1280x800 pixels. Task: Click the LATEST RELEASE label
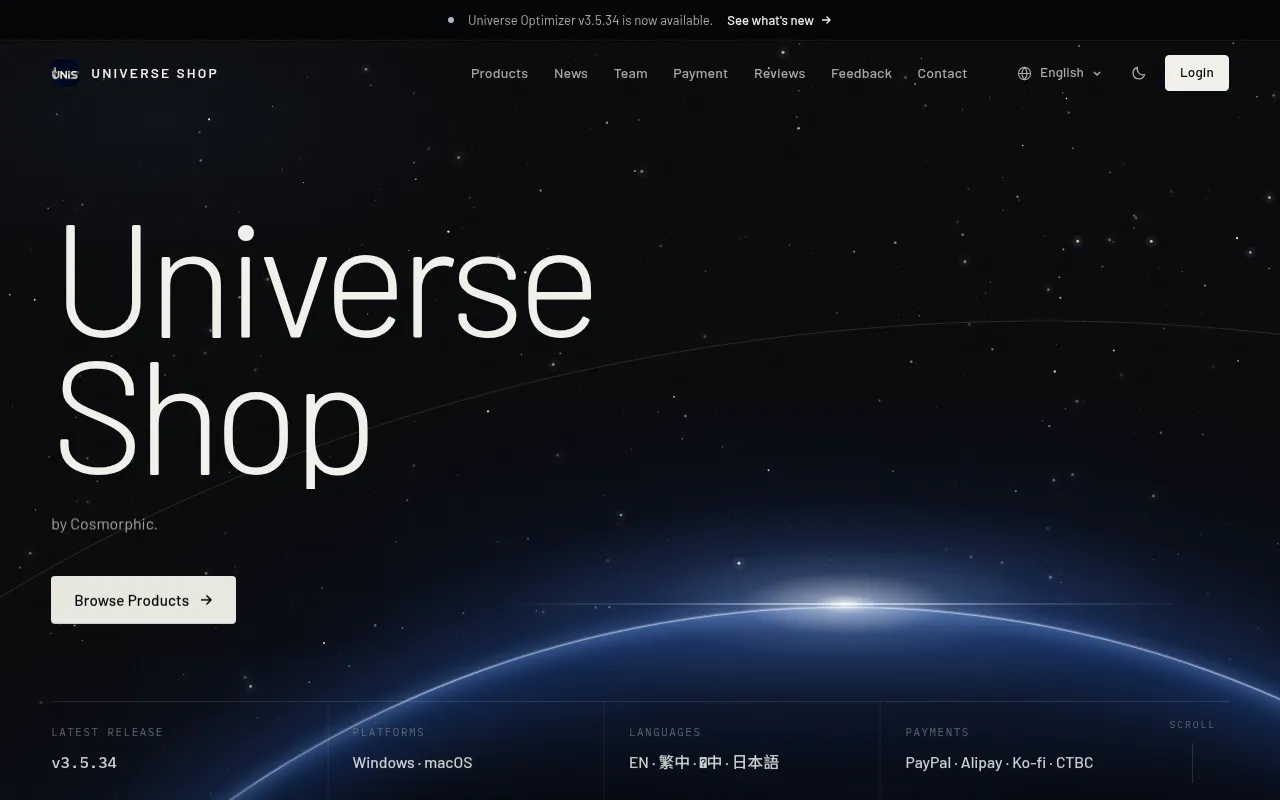tap(107, 732)
